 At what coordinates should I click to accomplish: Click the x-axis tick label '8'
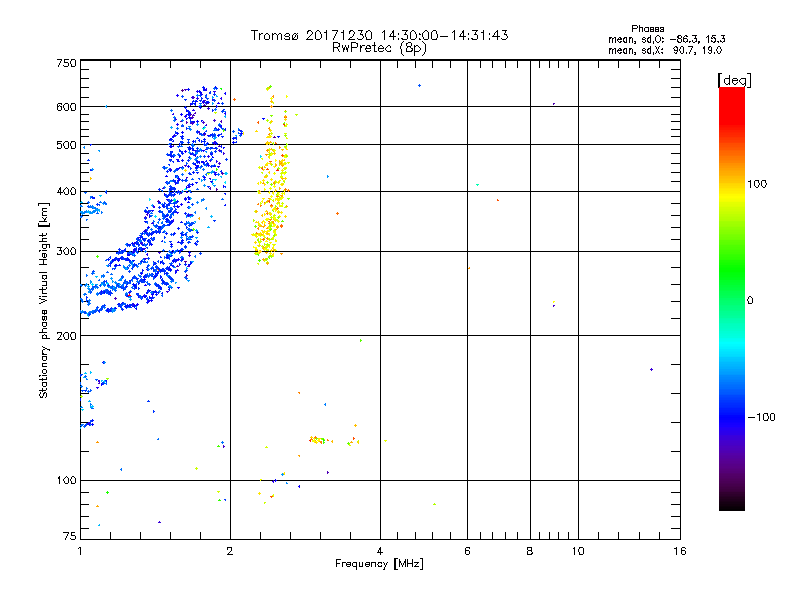coord(530,551)
